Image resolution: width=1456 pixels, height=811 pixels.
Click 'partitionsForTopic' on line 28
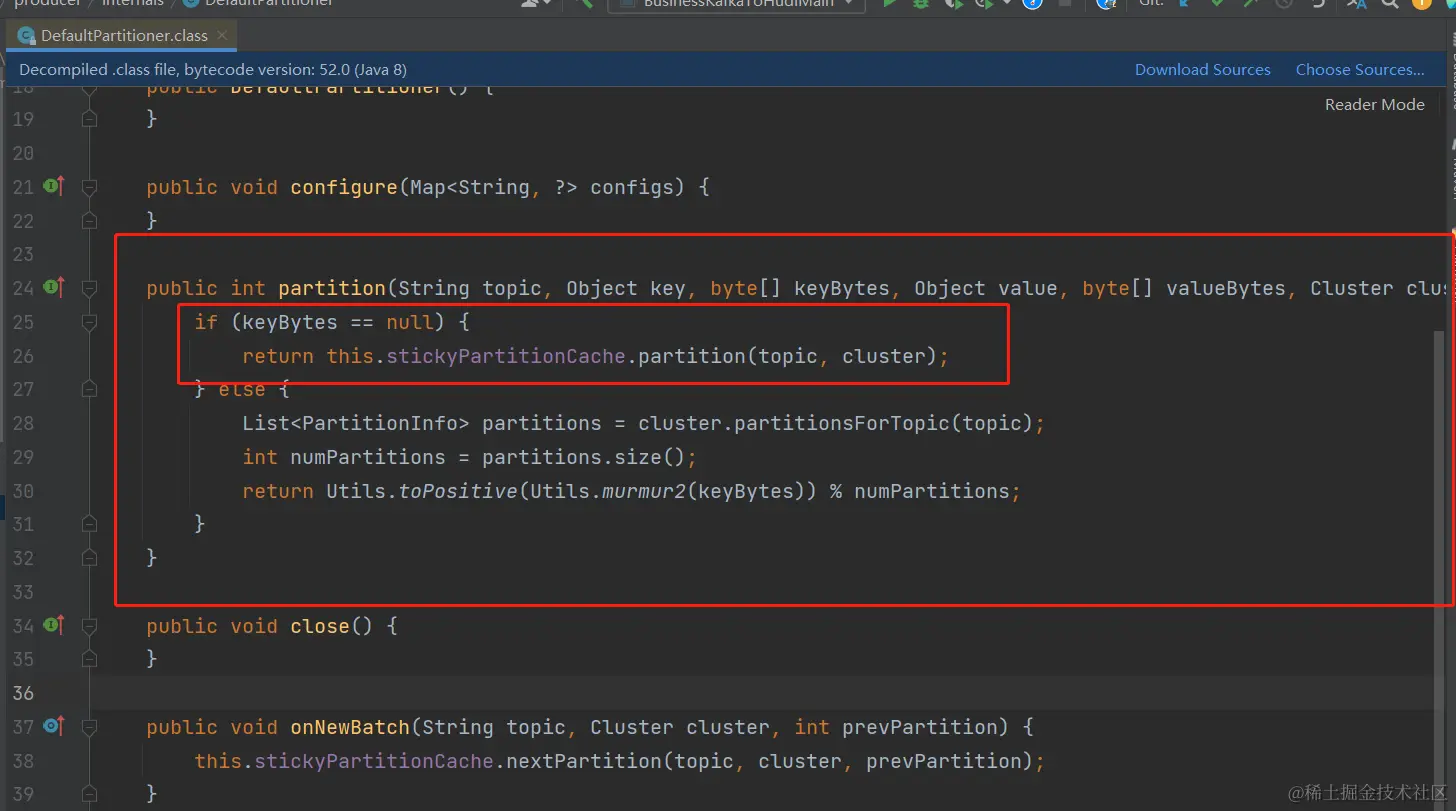[842, 423]
